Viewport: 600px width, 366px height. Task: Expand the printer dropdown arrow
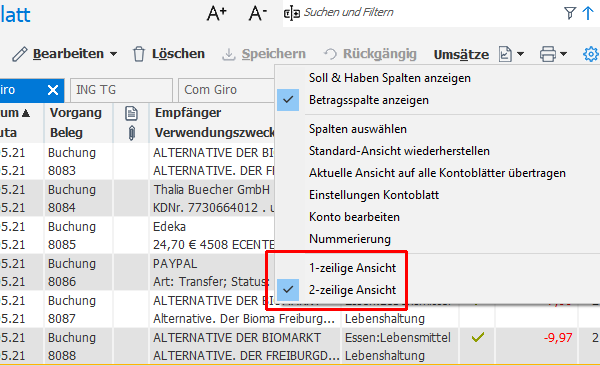(x=563, y=54)
